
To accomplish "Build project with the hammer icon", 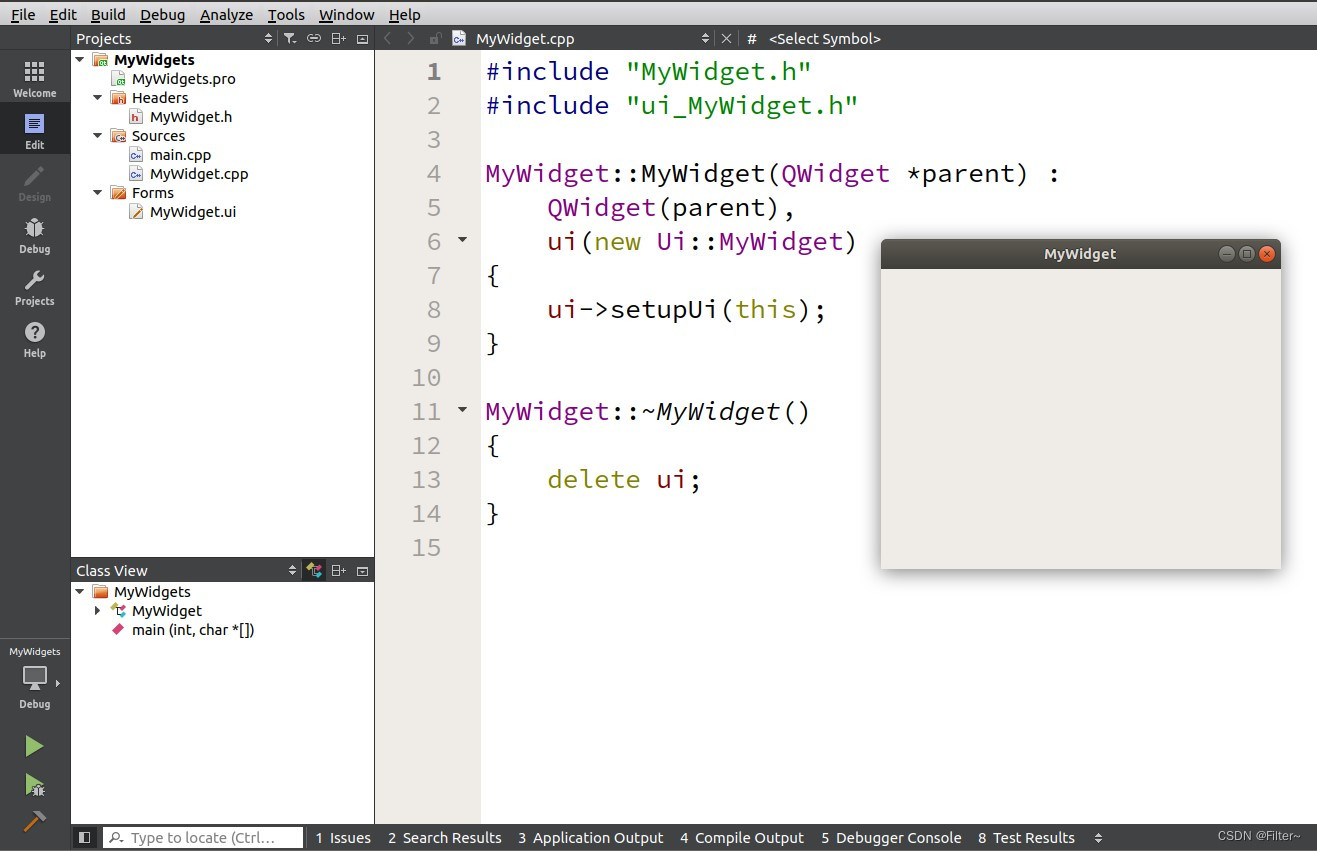I will (34, 821).
